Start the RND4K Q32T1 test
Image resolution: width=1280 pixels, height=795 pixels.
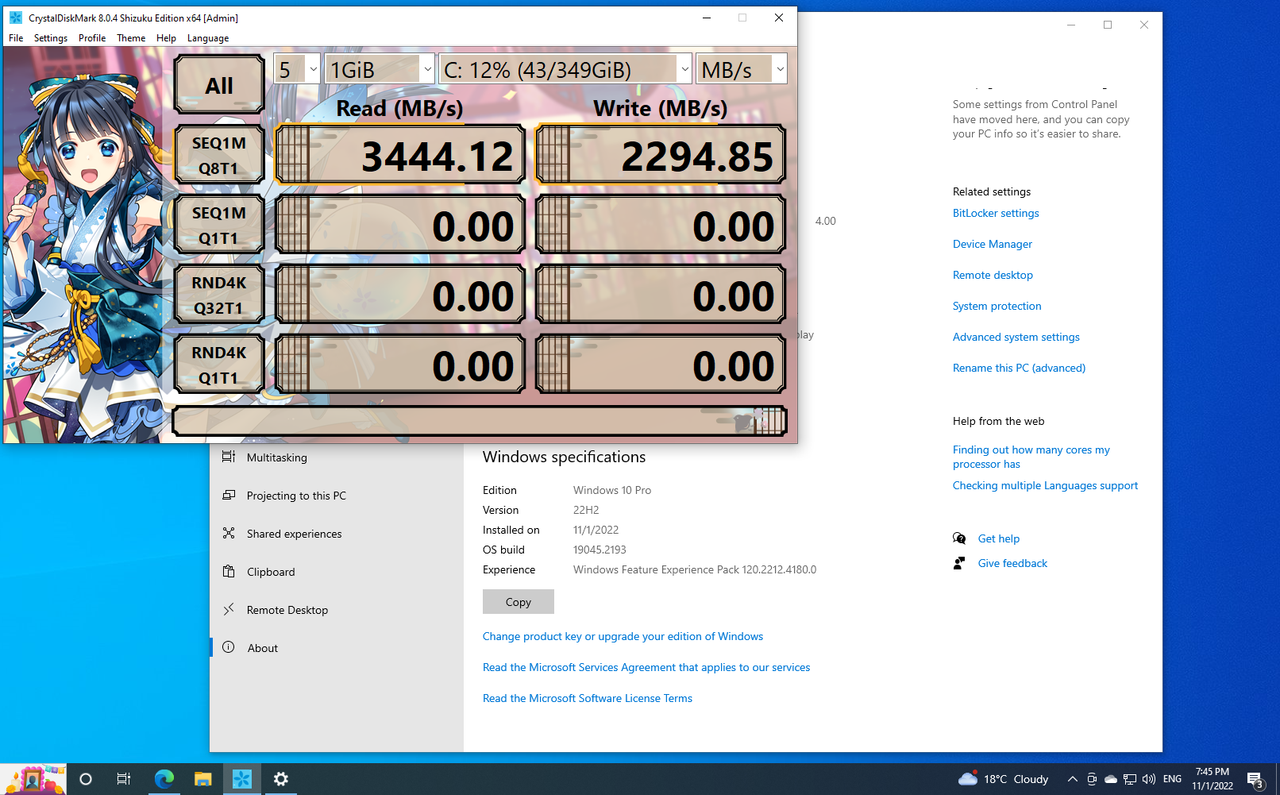219,295
